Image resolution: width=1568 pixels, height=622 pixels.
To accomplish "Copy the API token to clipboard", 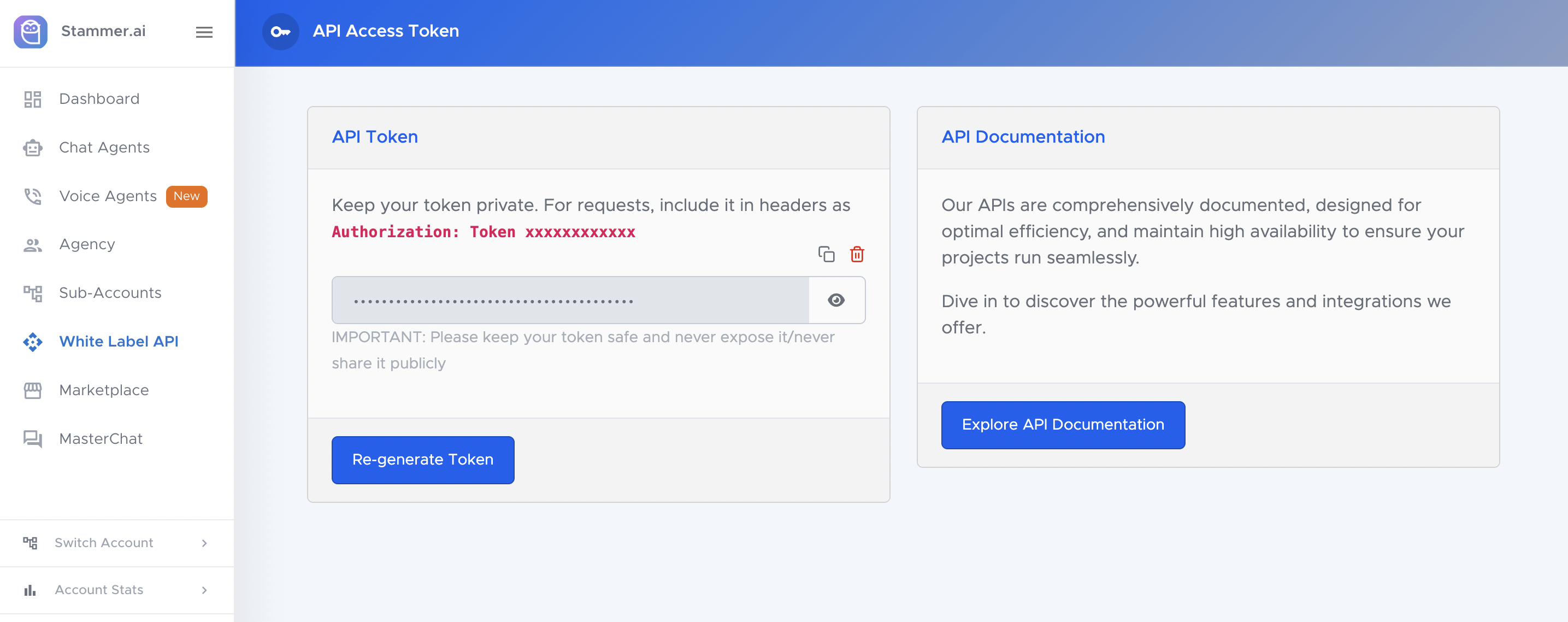I will click(x=826, y=254).
